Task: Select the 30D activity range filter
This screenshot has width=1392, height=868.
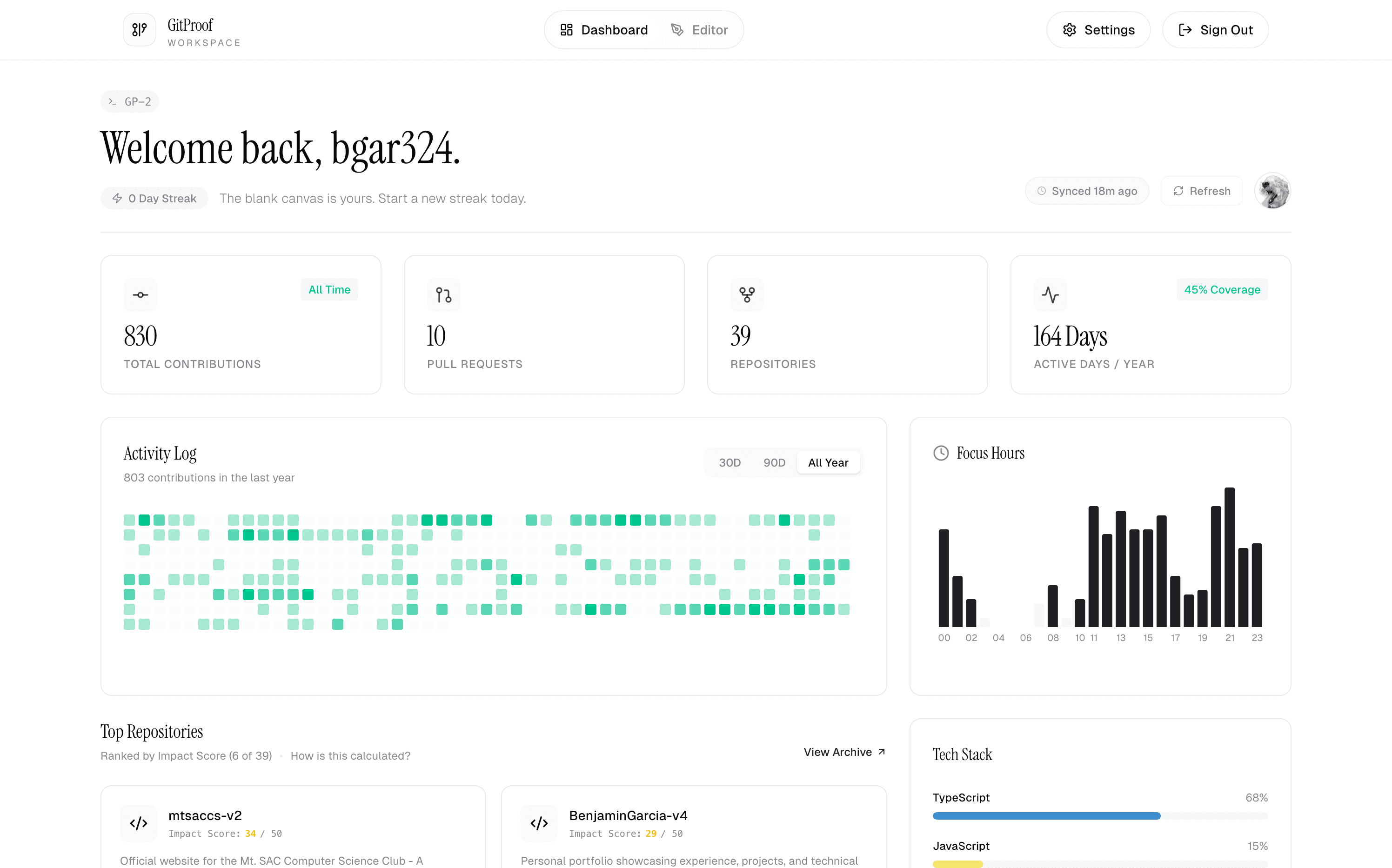Action: point(729,462)
